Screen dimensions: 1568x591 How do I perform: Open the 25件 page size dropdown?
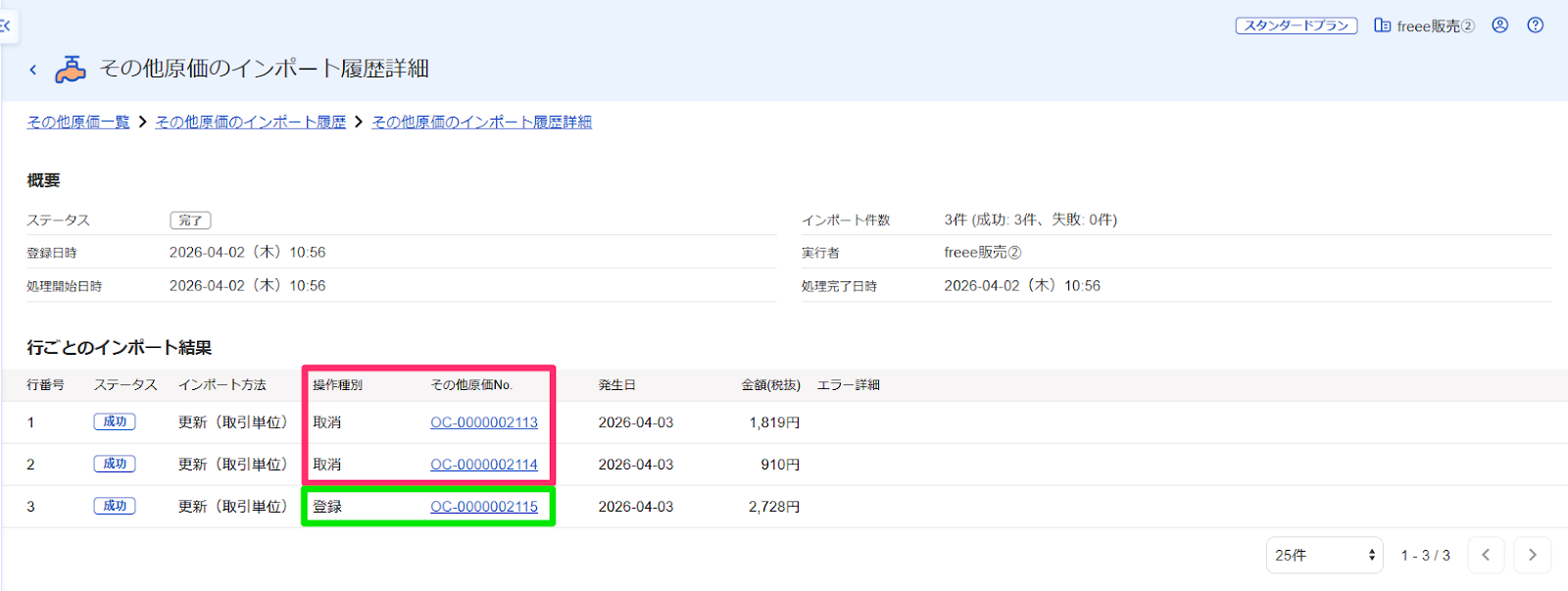pos(1324,555)
